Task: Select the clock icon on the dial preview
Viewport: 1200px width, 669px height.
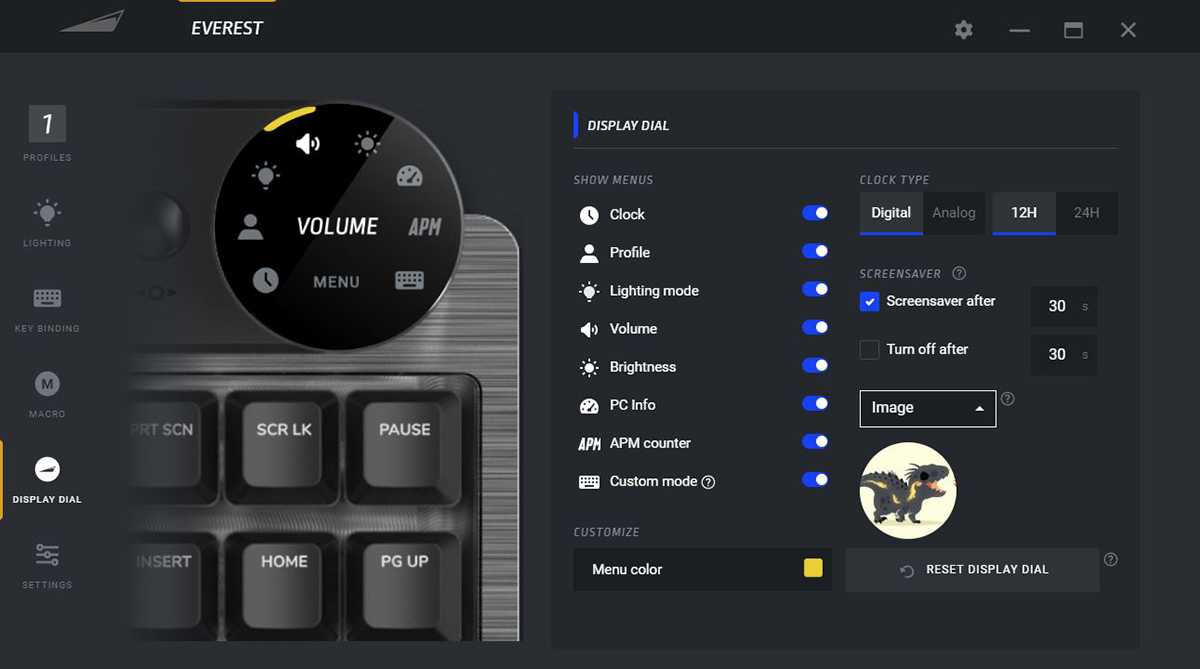Action: [265, 280]
